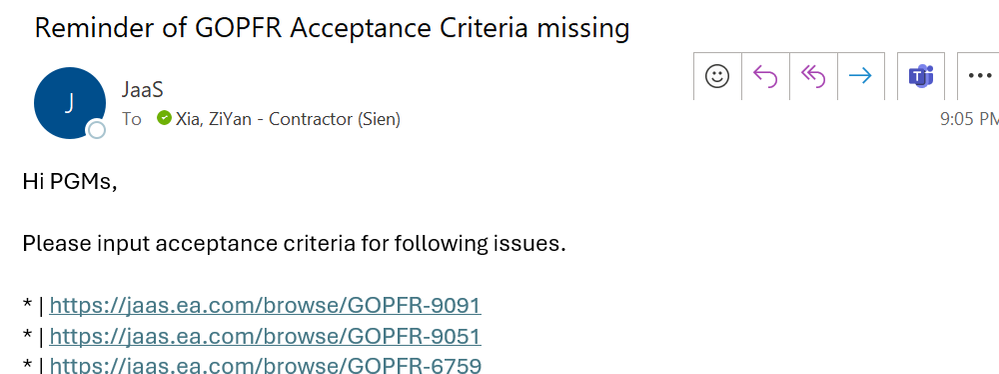The height and width of the screenshot is (374, 999).
Task: Select recipient Xia, ZiYan - Contractor (Sien)
Action: (x=287, y=119)
